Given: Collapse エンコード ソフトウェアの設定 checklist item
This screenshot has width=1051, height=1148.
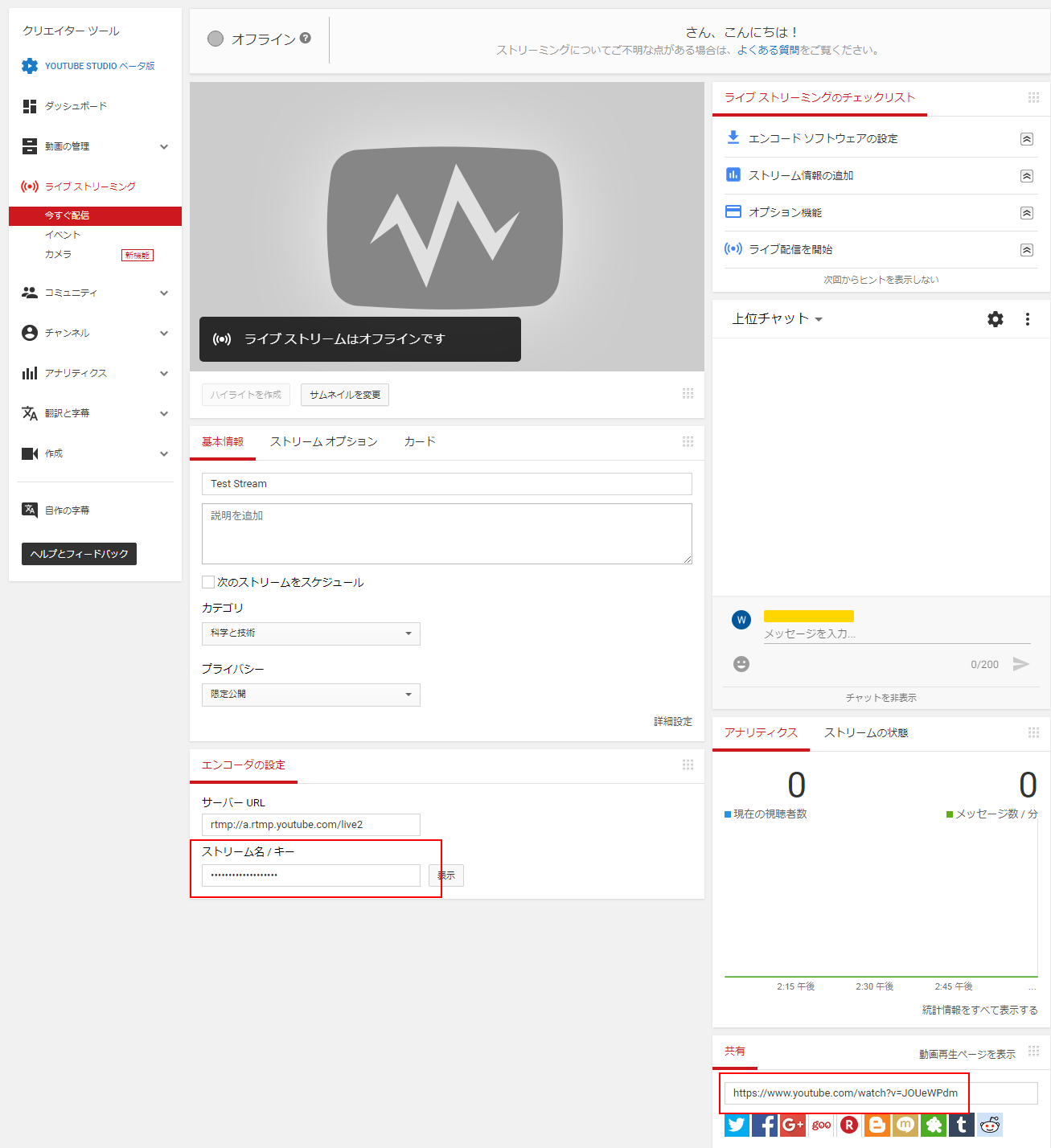Looking at the screenshot, I should coord(1027,139).
